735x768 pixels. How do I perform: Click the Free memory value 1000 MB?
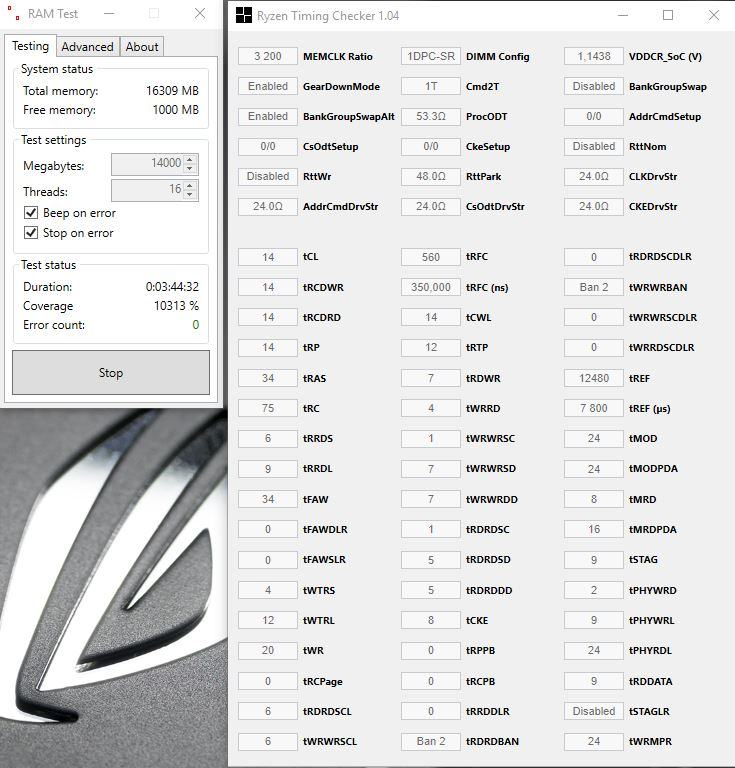176,110
